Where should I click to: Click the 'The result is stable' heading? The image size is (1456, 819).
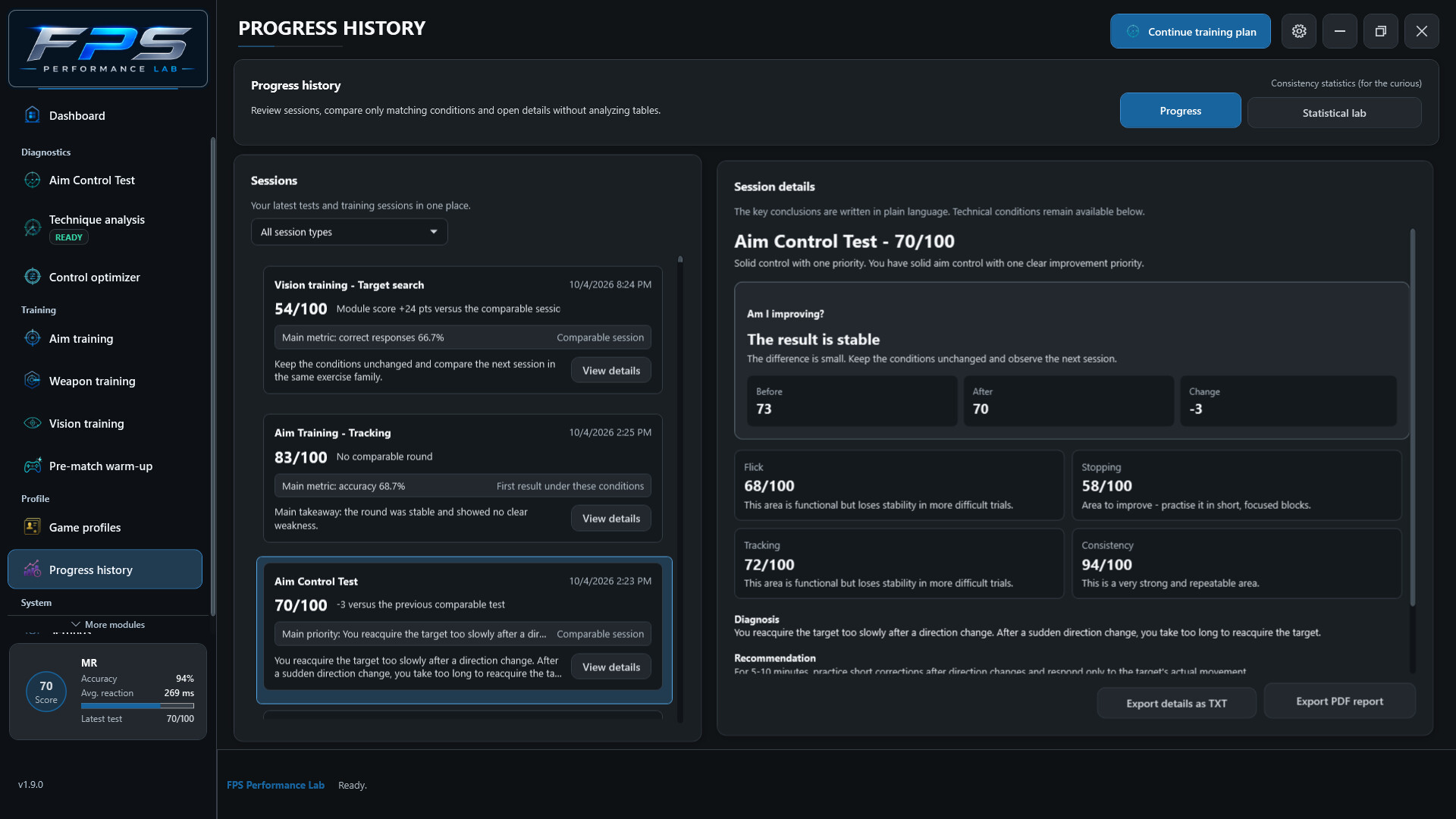(813, 339)
